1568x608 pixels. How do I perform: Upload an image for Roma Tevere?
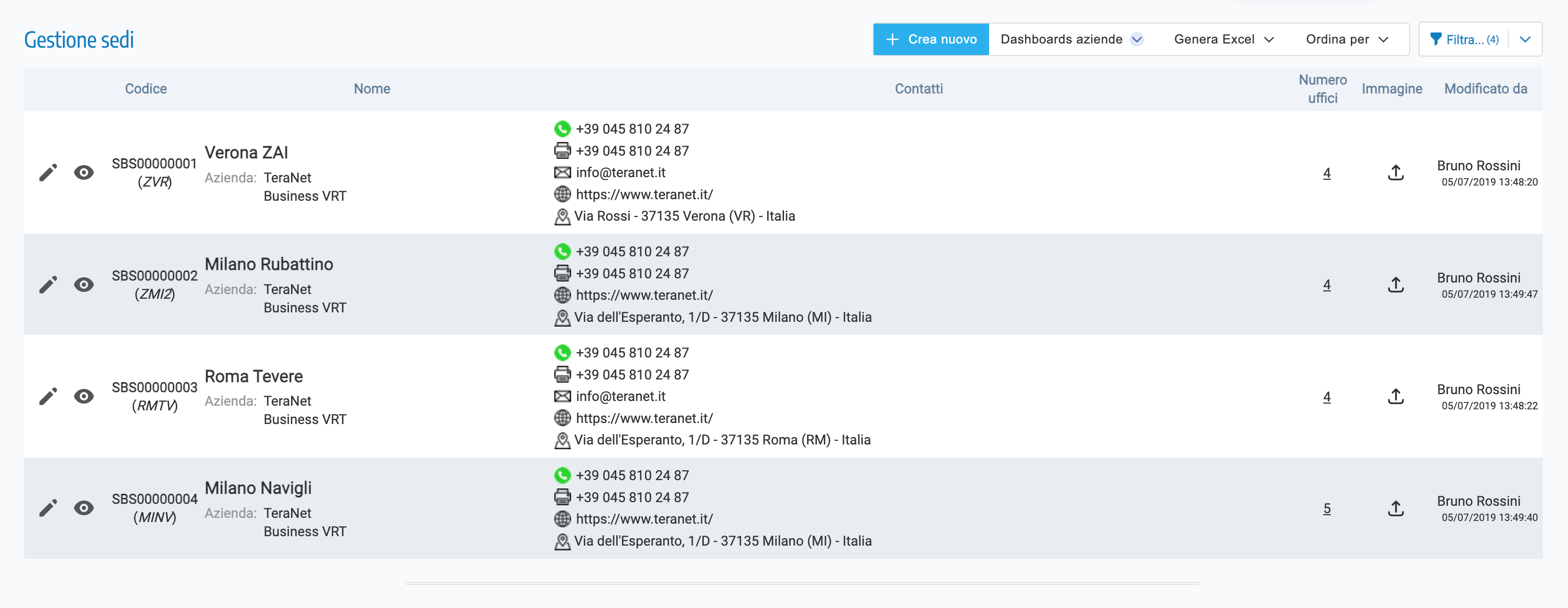tap(1395, 397)
